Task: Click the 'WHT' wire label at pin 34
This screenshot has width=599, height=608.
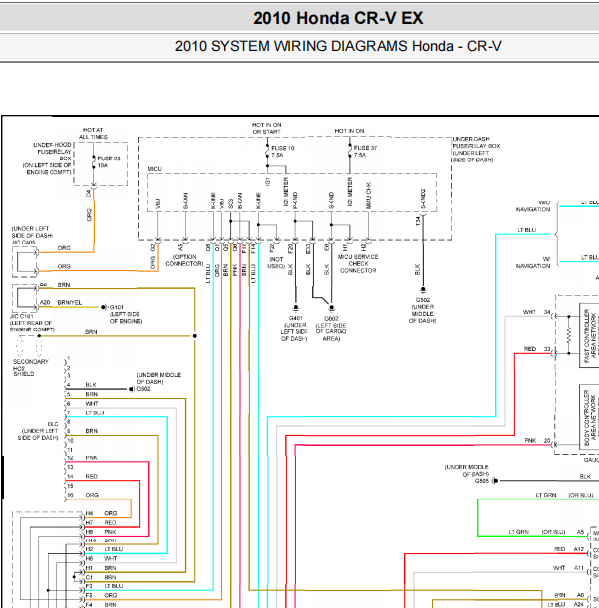Action: [x=529, y=312]
